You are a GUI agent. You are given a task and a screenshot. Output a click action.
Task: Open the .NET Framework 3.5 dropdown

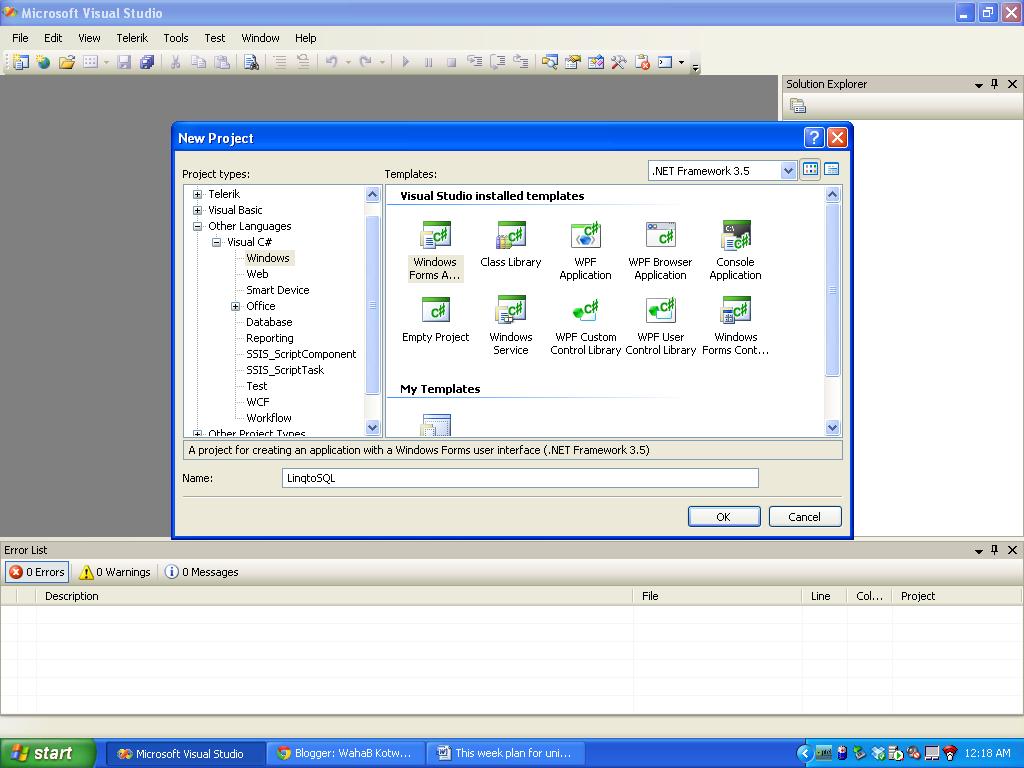tap(789, 169)
